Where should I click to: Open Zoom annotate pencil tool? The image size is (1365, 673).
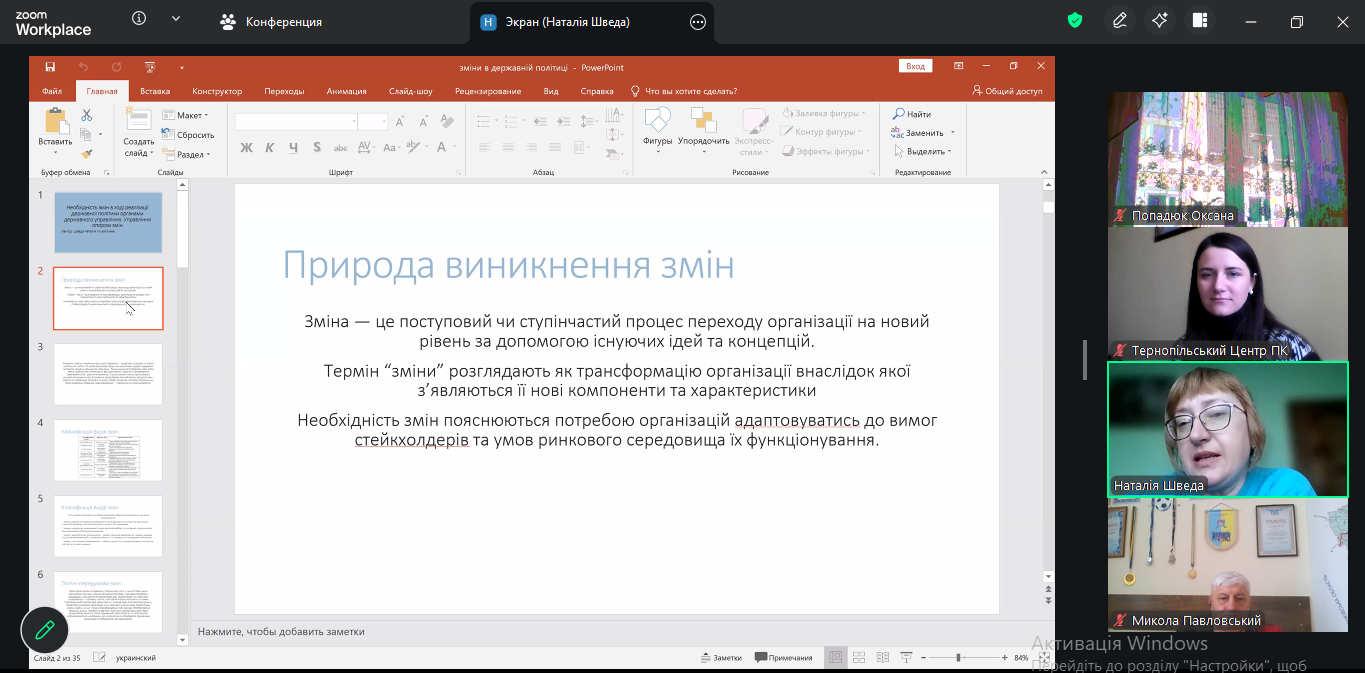[1120, 21]
